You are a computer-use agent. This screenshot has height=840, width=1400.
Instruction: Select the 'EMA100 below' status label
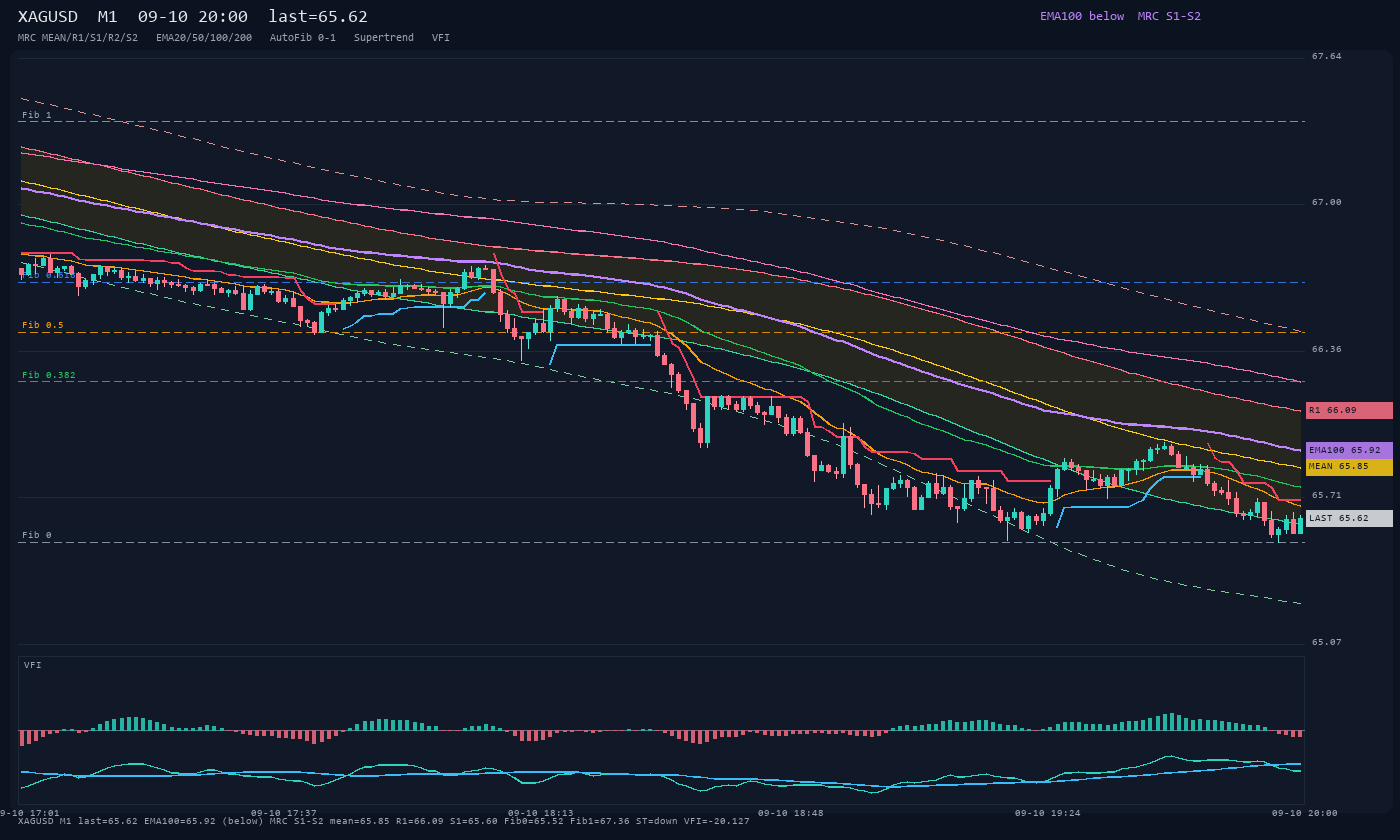[1082, 16]
